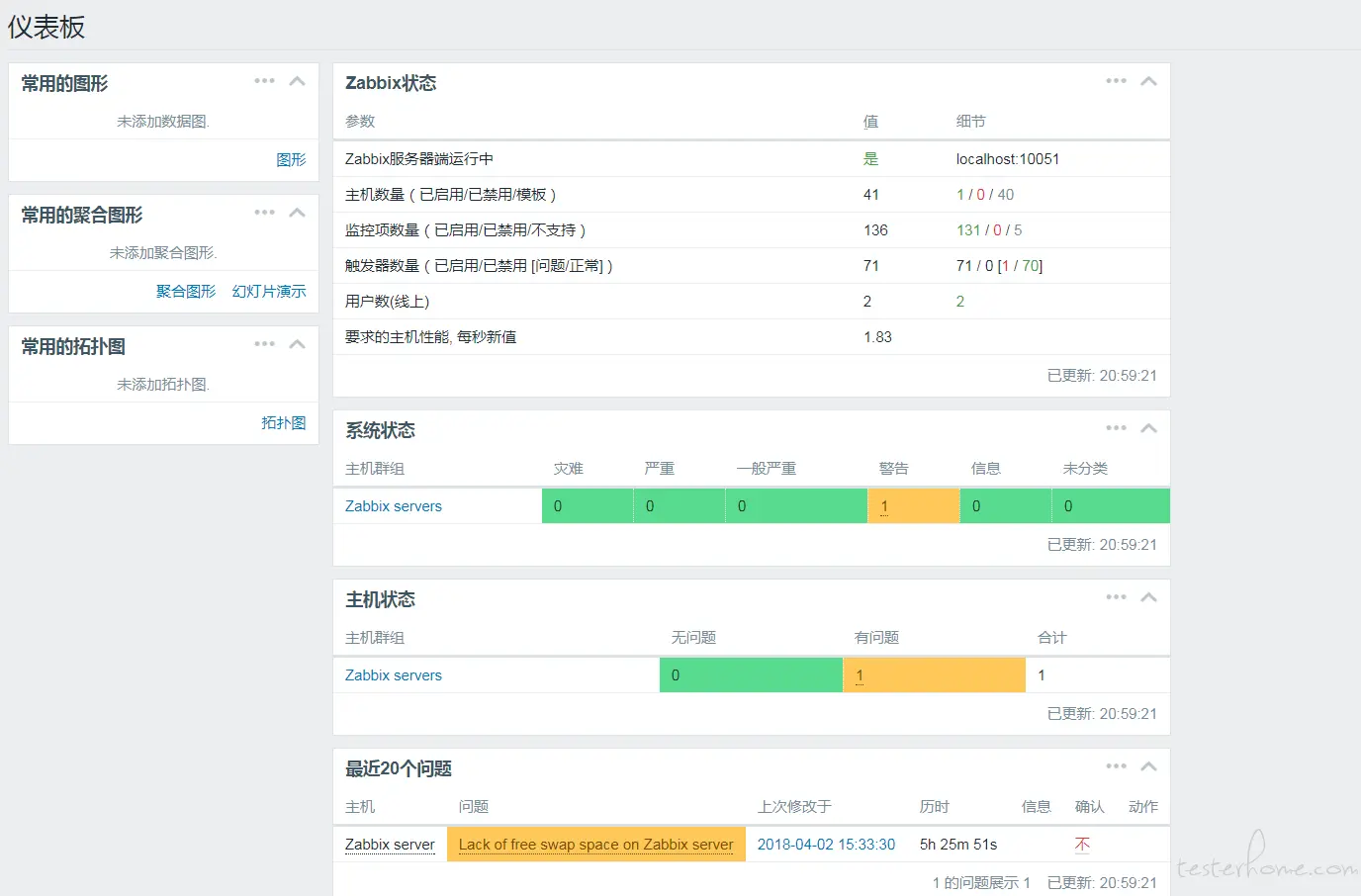Click the 131 / 0 / 5 items detail
Viewport: 1361px width, 896px height.
tap(989, 230)
